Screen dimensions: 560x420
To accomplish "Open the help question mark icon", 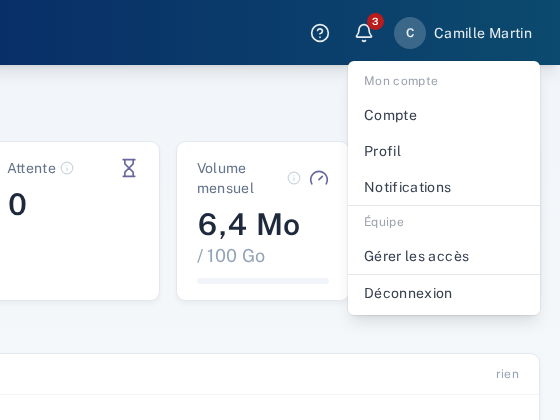I will 320,33.
